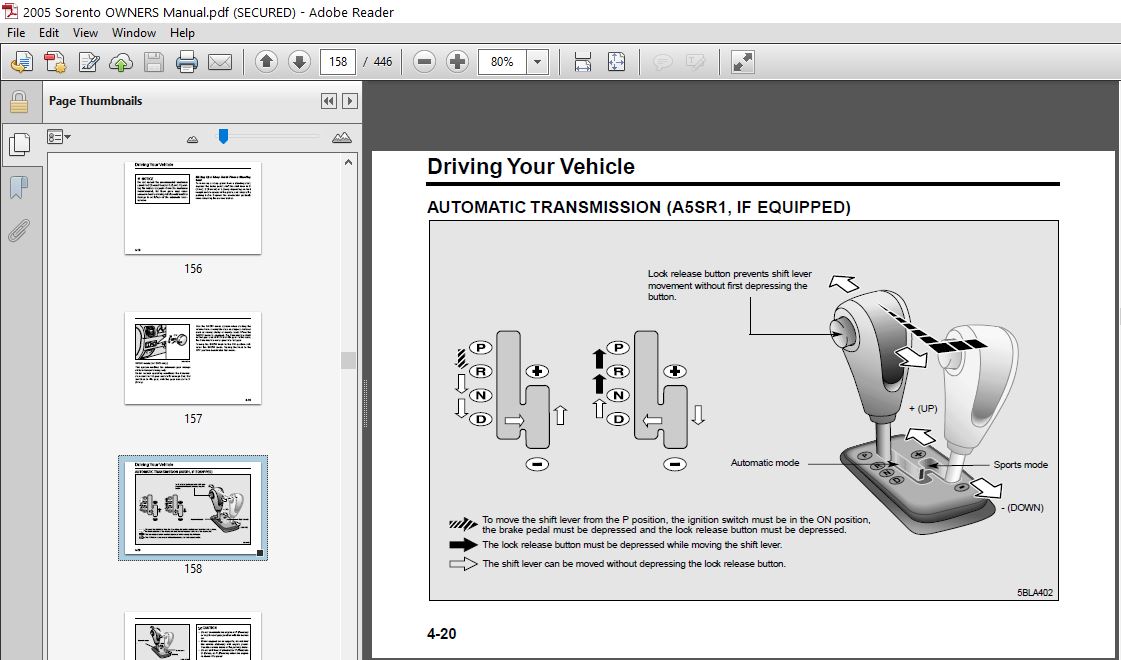Click the Page Thumbnails panel title

pos(95,101)
